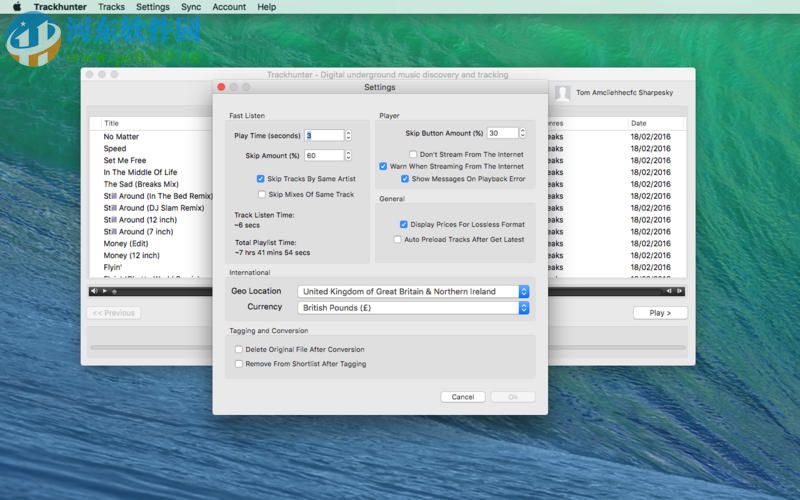Click the step-forward icon in player bar
The width and height of the screenshot is (800, 500).
tap(679, 291)
